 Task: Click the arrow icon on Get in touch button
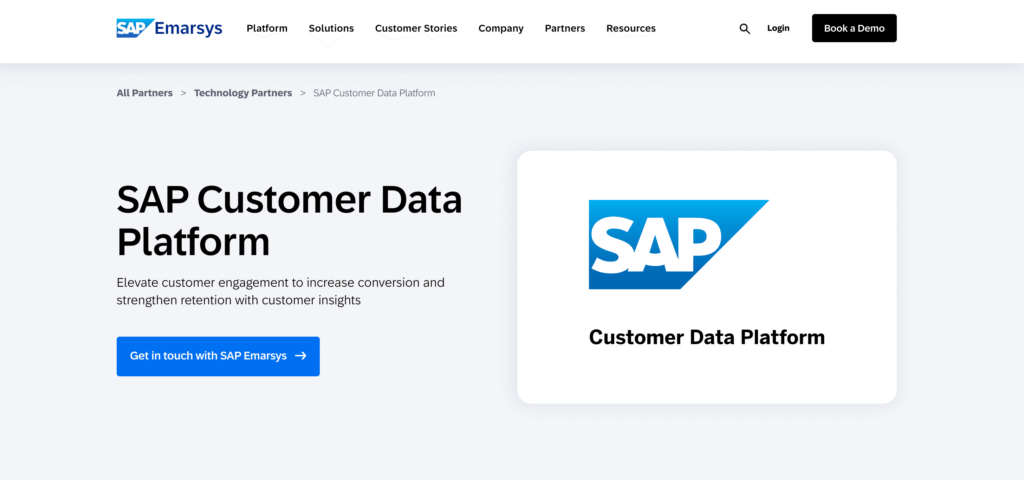(x=300, y=356)
